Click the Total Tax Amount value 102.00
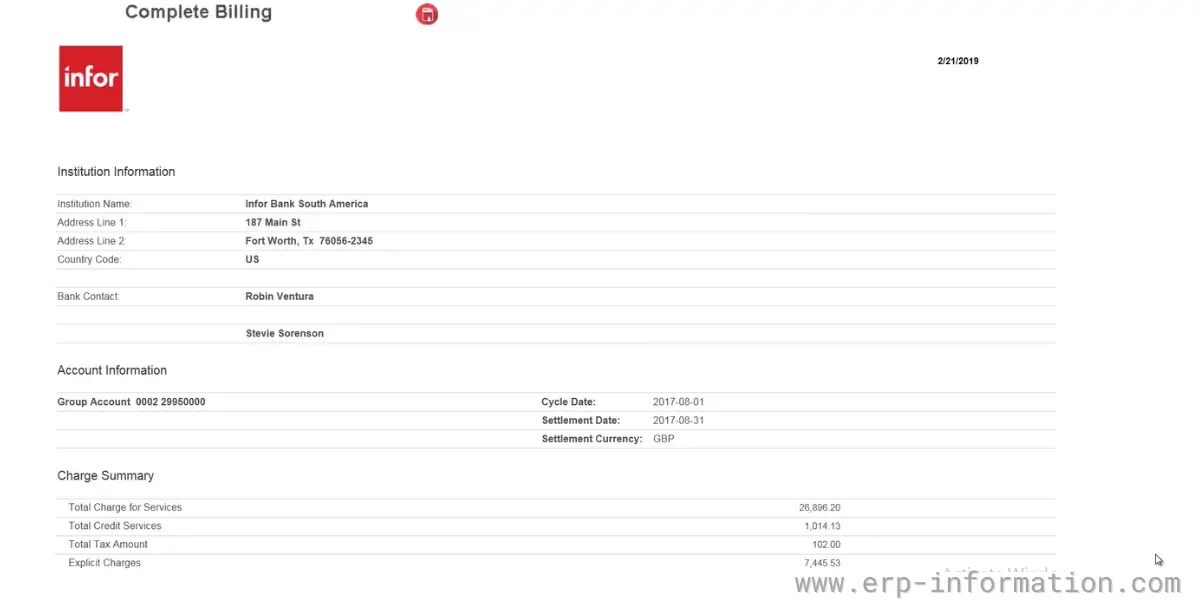Image resolution: width=1200 pixels, height=600 pixels. pos(826,545)
